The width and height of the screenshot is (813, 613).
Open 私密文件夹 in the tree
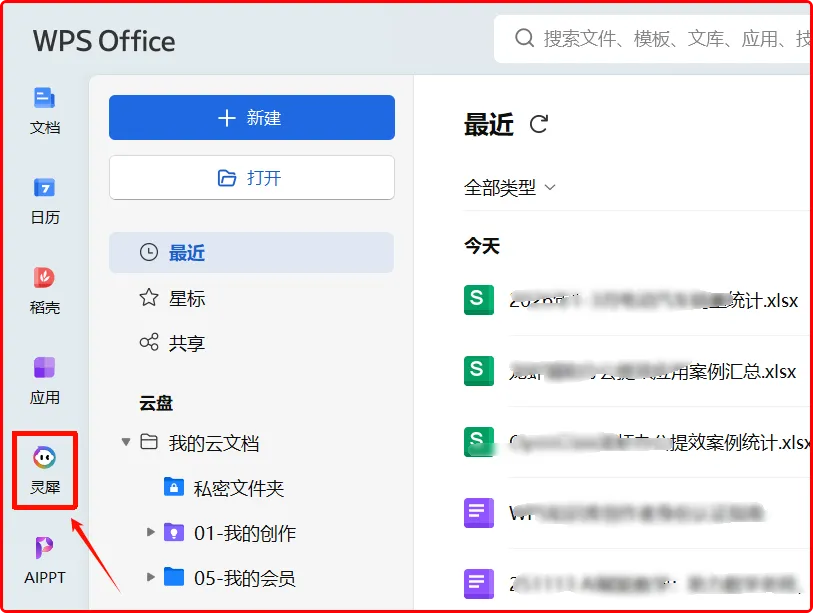click(x=239, y=488)
